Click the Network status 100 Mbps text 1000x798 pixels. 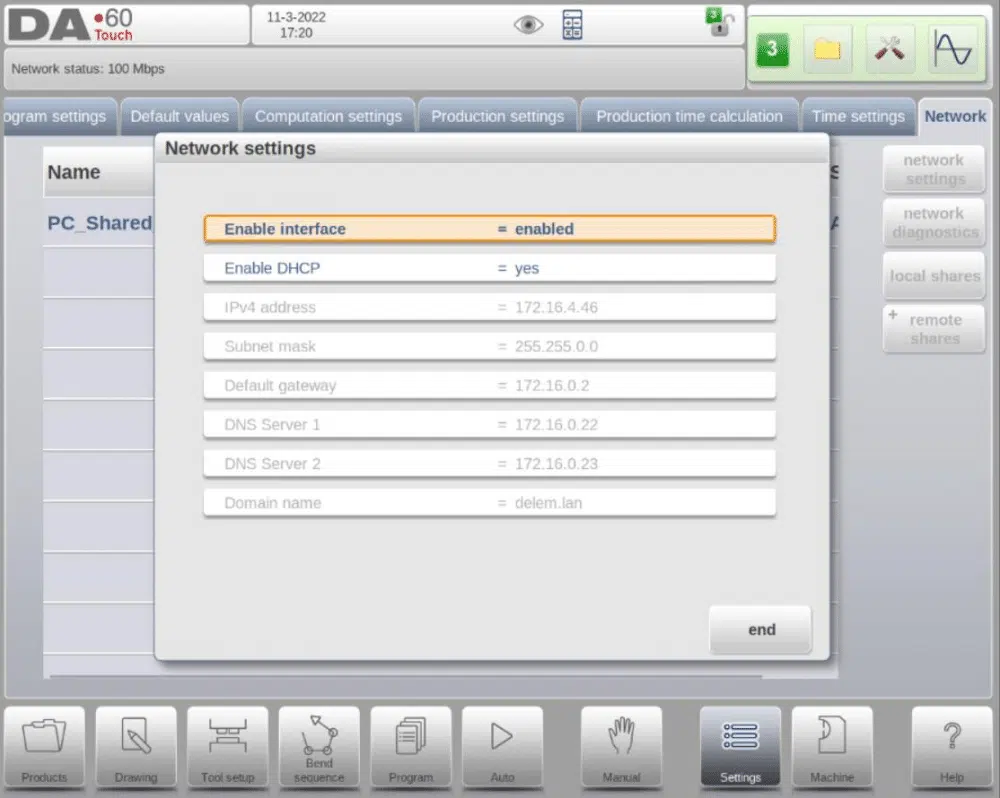[x=88, y=69]
